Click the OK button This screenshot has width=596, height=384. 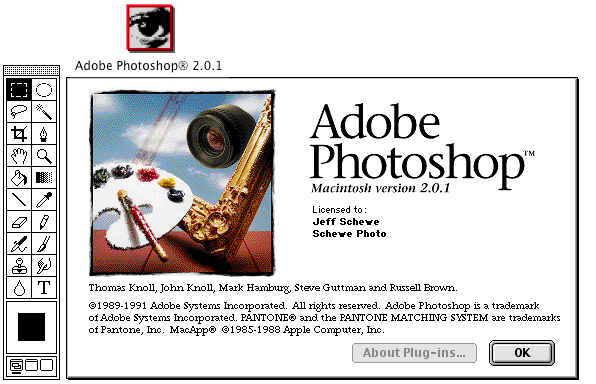tap(522, 353)
